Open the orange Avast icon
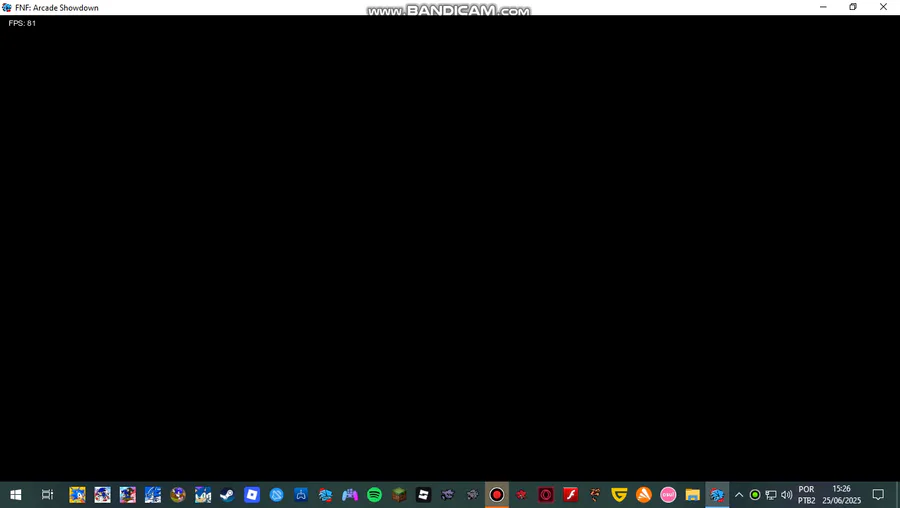900x508 pixels. (x=644, y=494)
